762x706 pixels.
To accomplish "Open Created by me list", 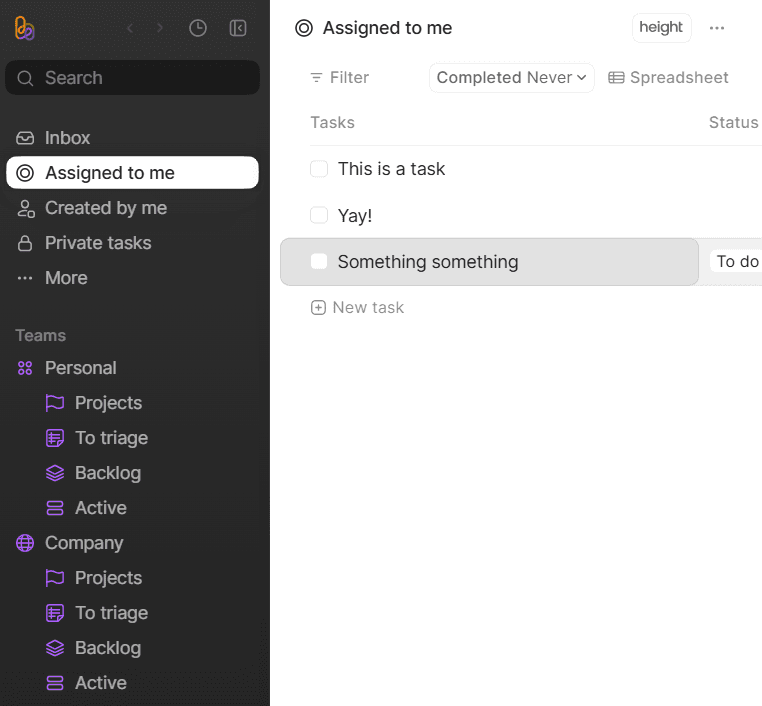I will [x=132, y=208].
